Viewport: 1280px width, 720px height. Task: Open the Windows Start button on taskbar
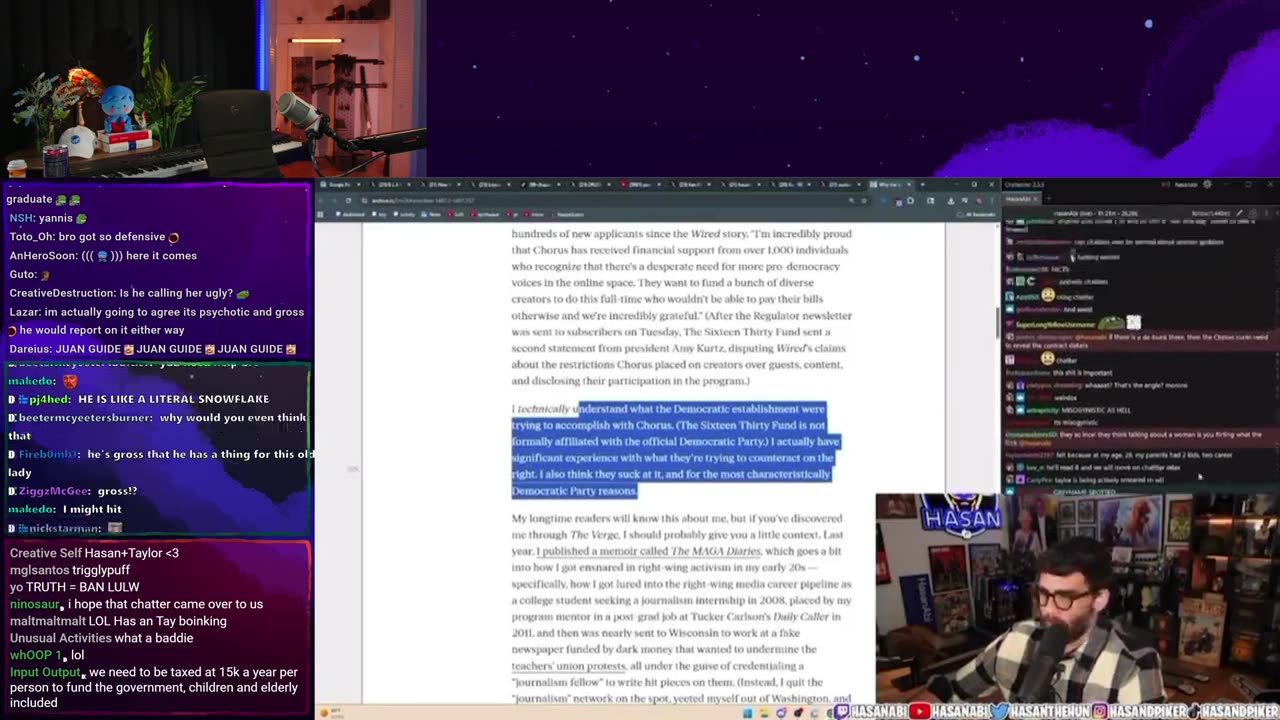point(747,713)
